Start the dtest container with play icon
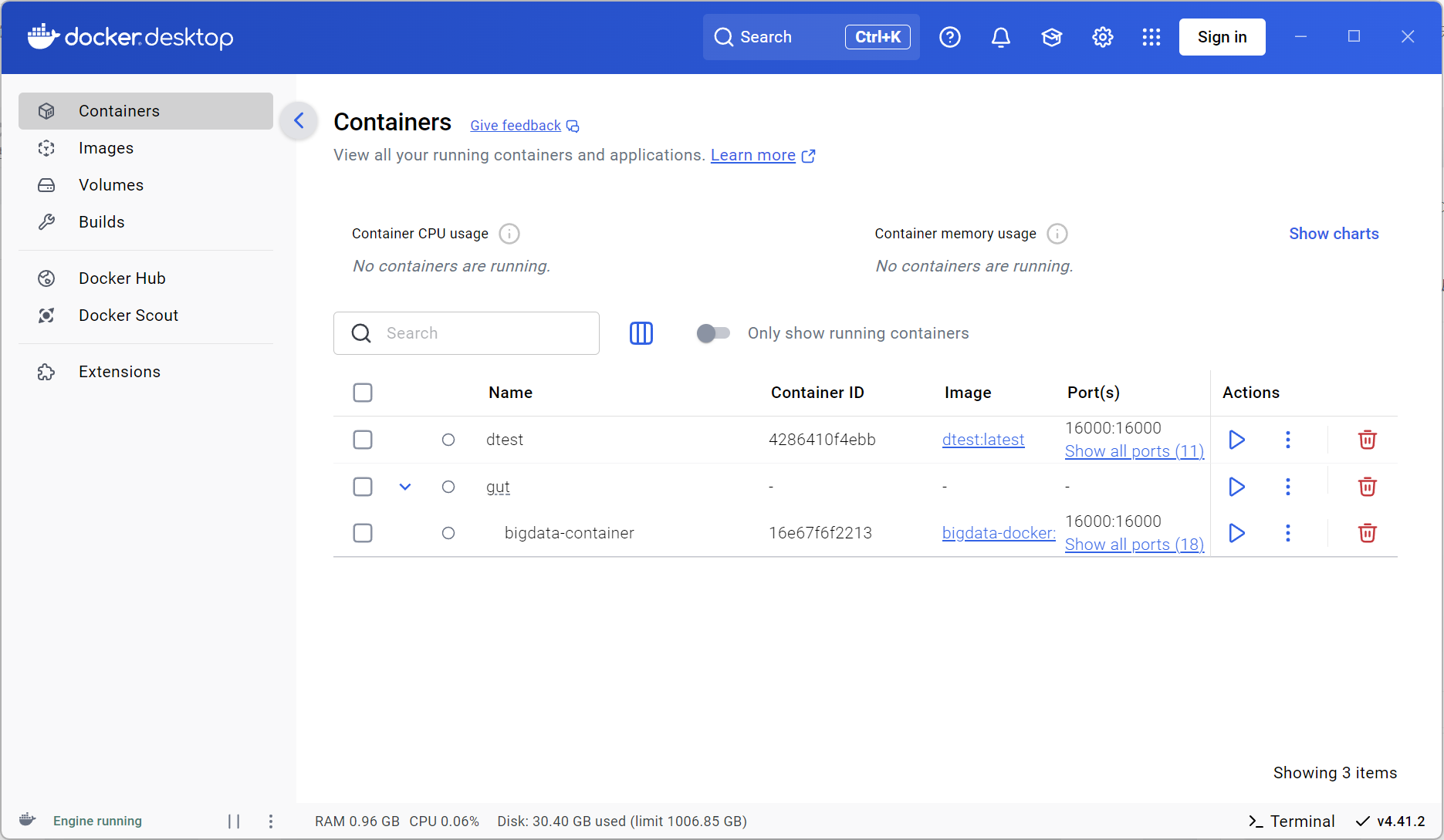The image size is (1444, 840). (1236, 440)
